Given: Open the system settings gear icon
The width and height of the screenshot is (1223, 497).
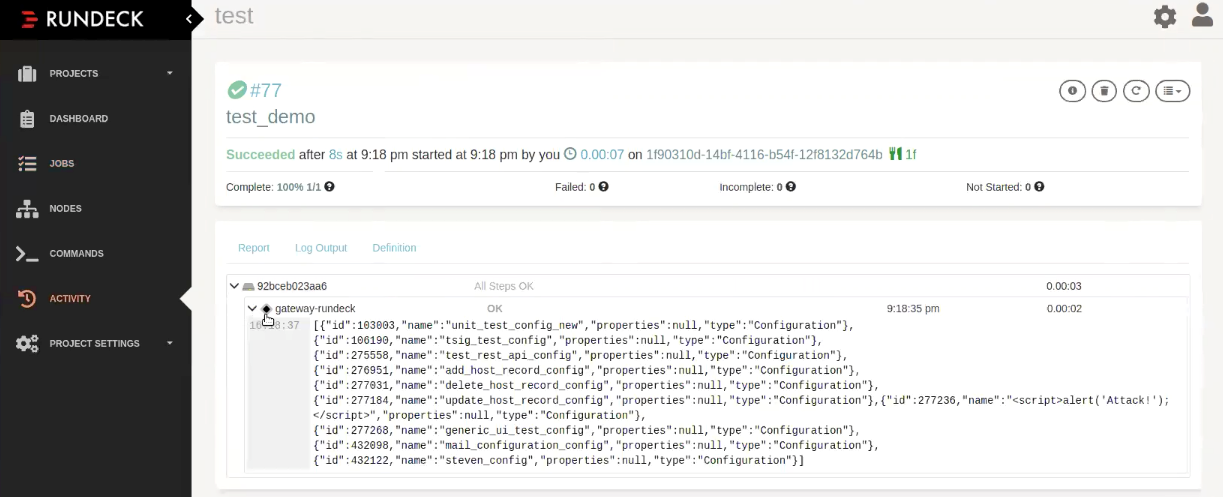Looking at the screenshot, I should click(x=1165, y=17).
